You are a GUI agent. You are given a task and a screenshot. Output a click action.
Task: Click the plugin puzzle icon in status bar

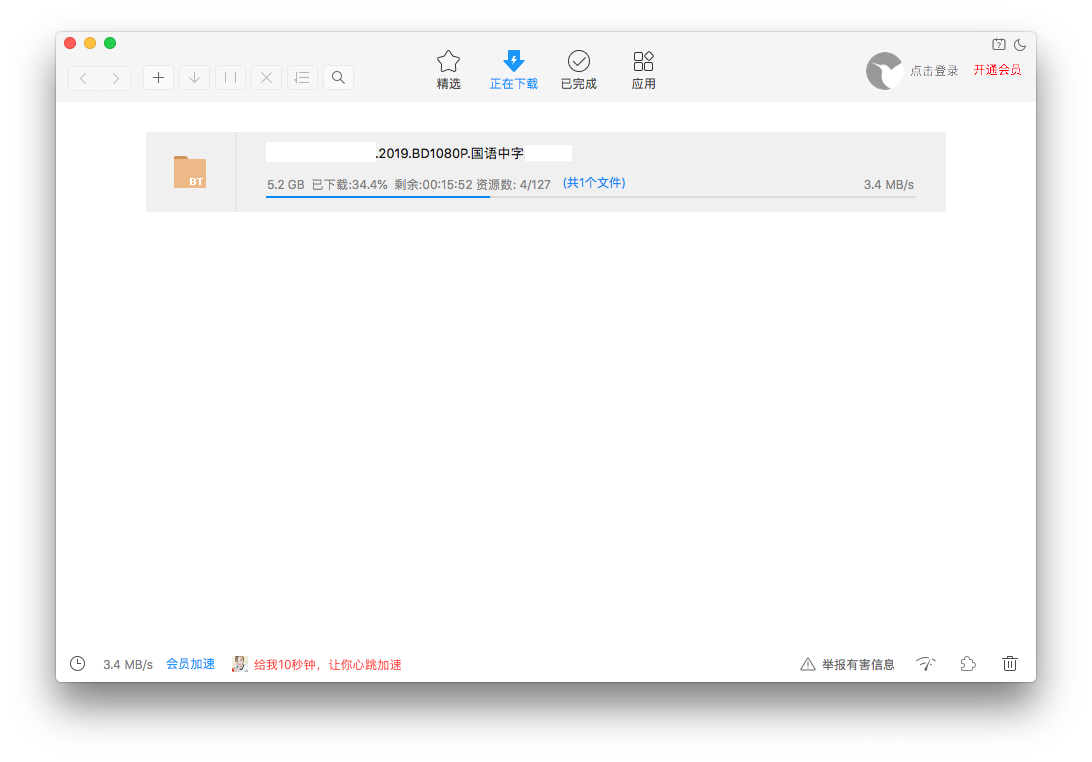click(x=968, y=664)
